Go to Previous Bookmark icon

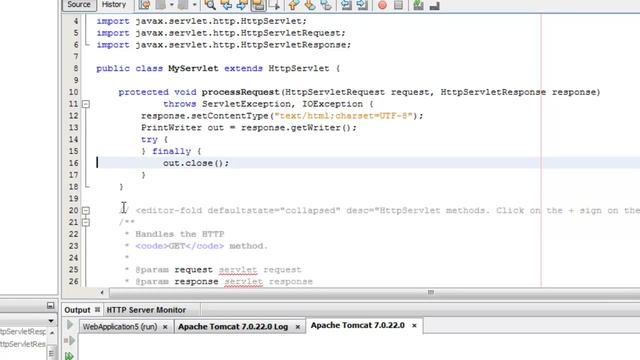pos(293,5)
